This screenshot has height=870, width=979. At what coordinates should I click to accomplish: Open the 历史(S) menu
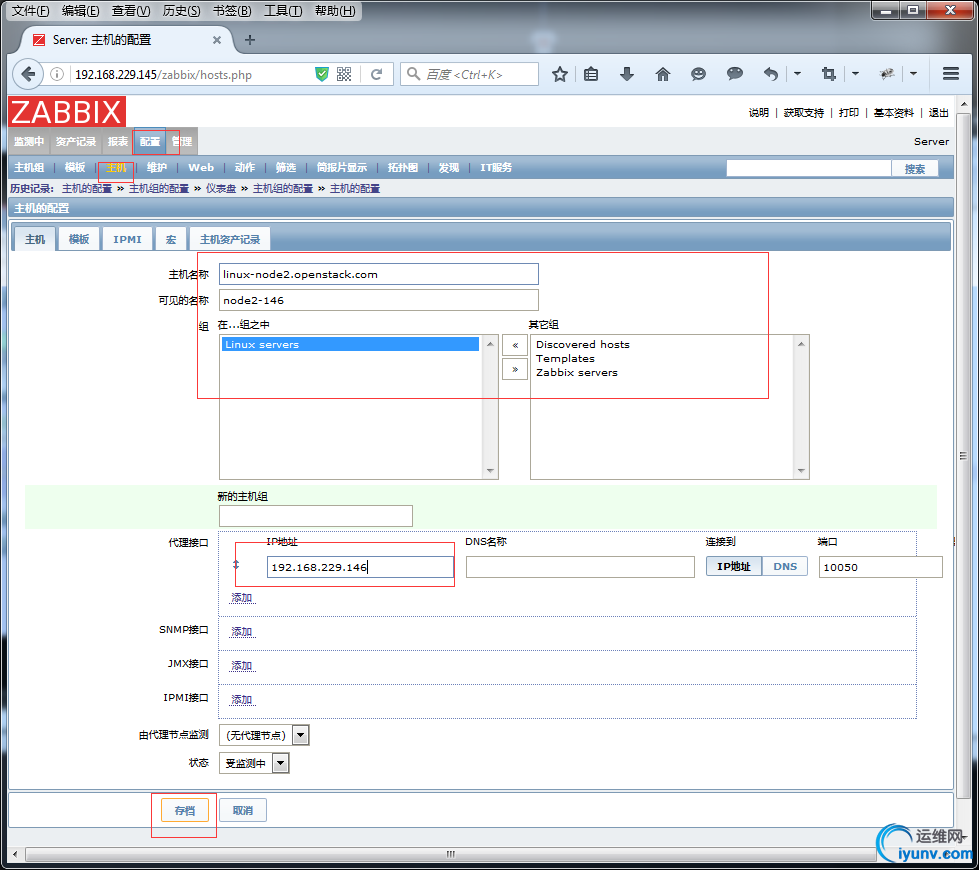(181, 11)
